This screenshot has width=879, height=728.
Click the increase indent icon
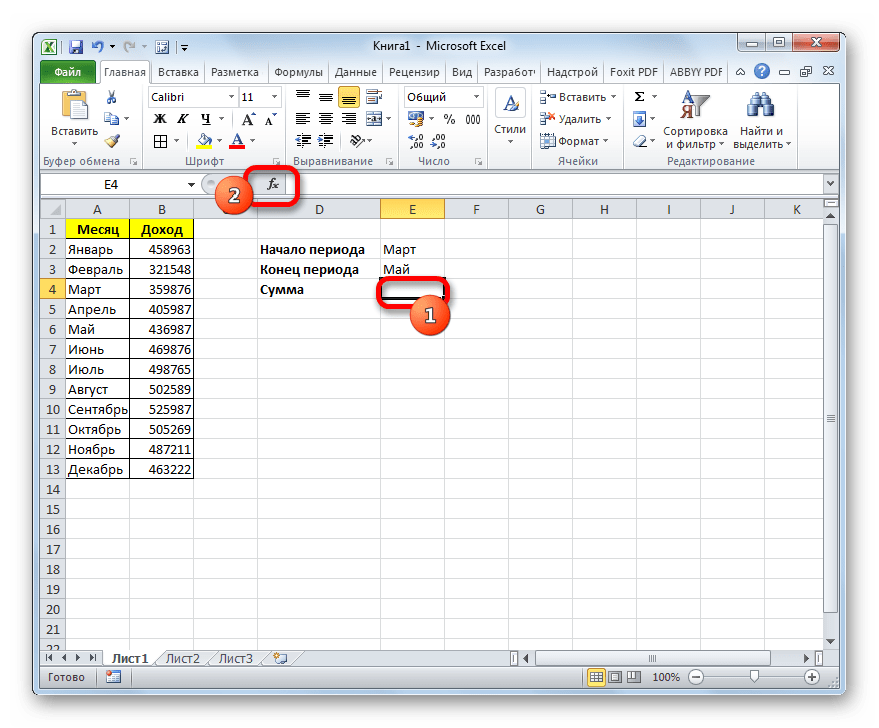coord(326,141)
